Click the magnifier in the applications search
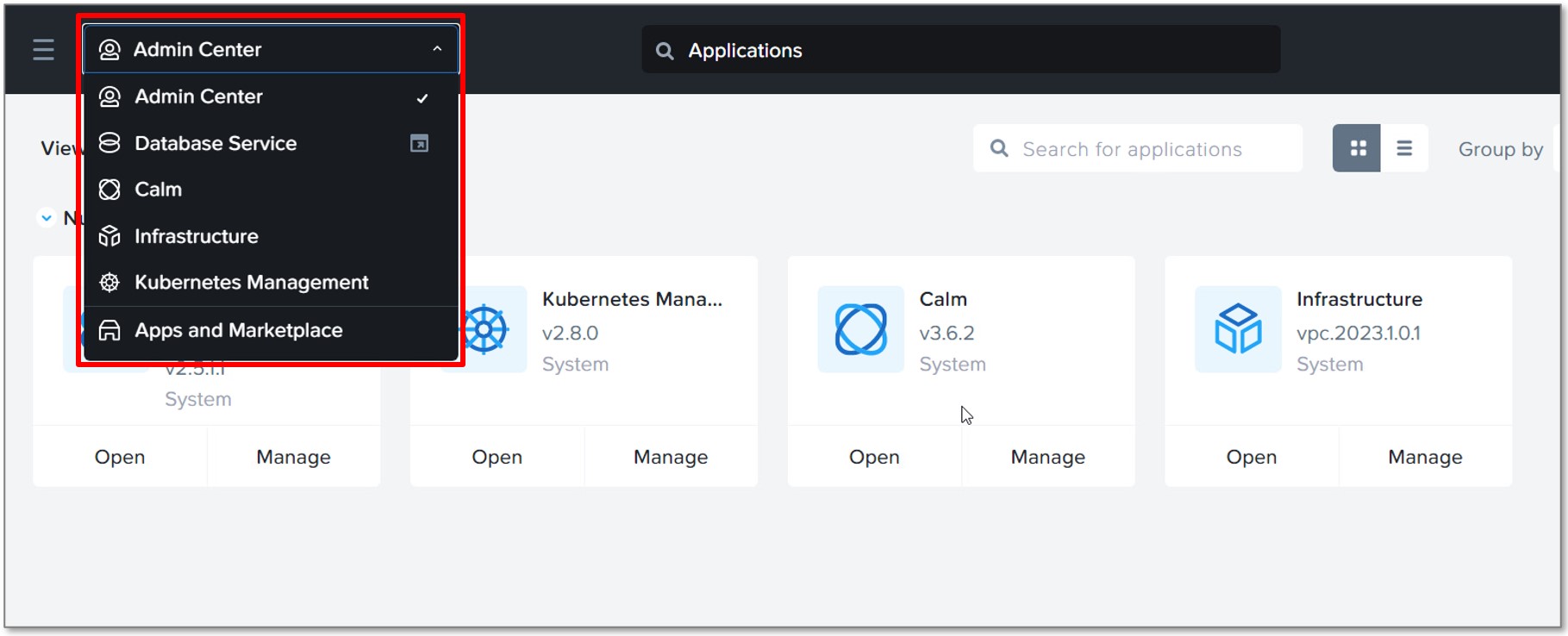Screen dimensions: 1568x636 pos(999,148)
